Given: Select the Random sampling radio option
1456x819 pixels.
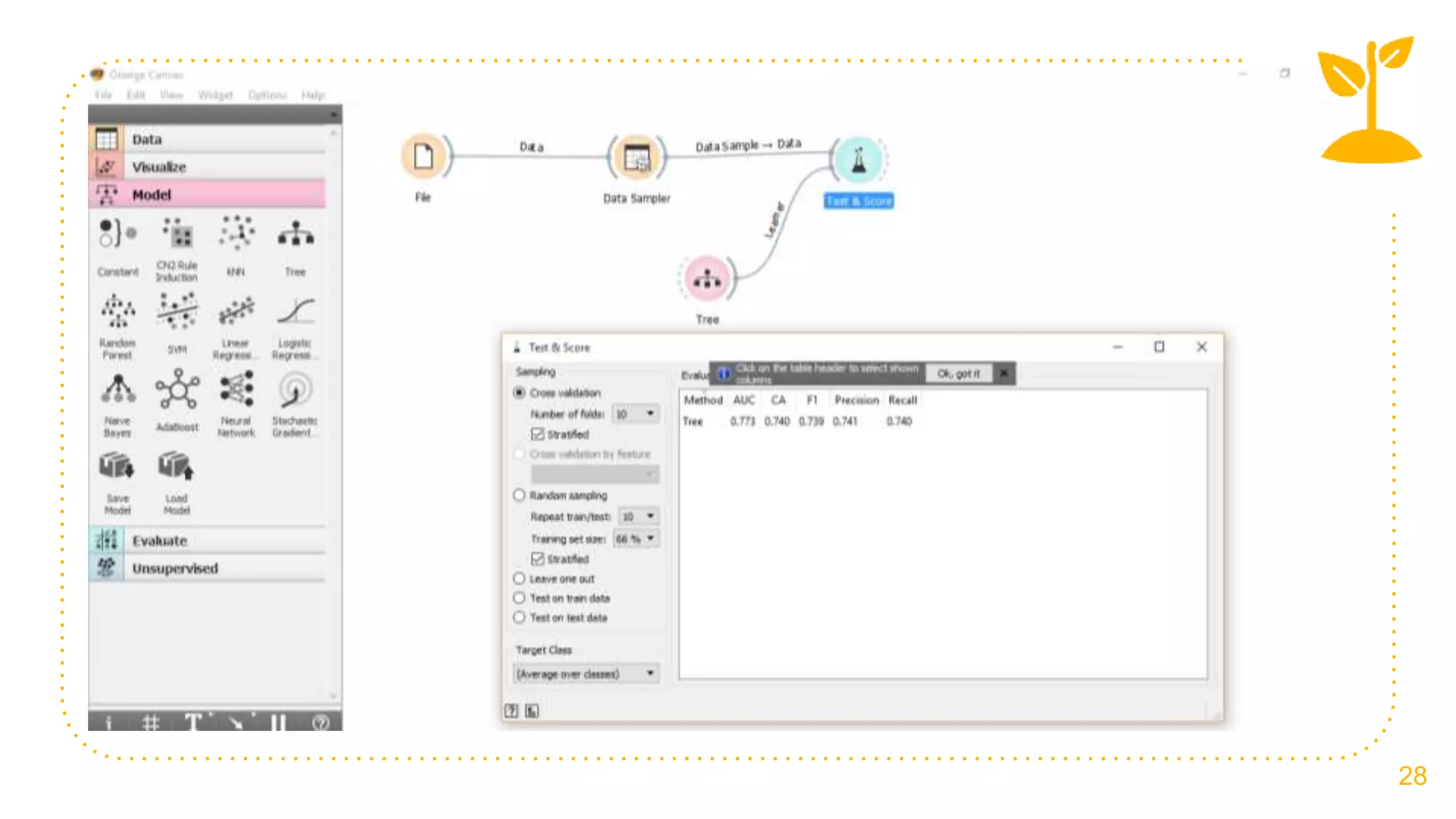Looking at the screenshot, I should click(520, 496).
